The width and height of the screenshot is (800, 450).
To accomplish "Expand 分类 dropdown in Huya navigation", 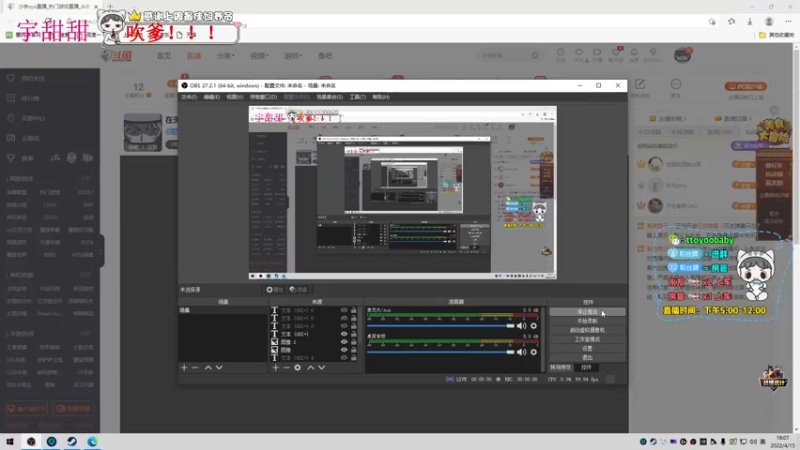I will 226,56.
